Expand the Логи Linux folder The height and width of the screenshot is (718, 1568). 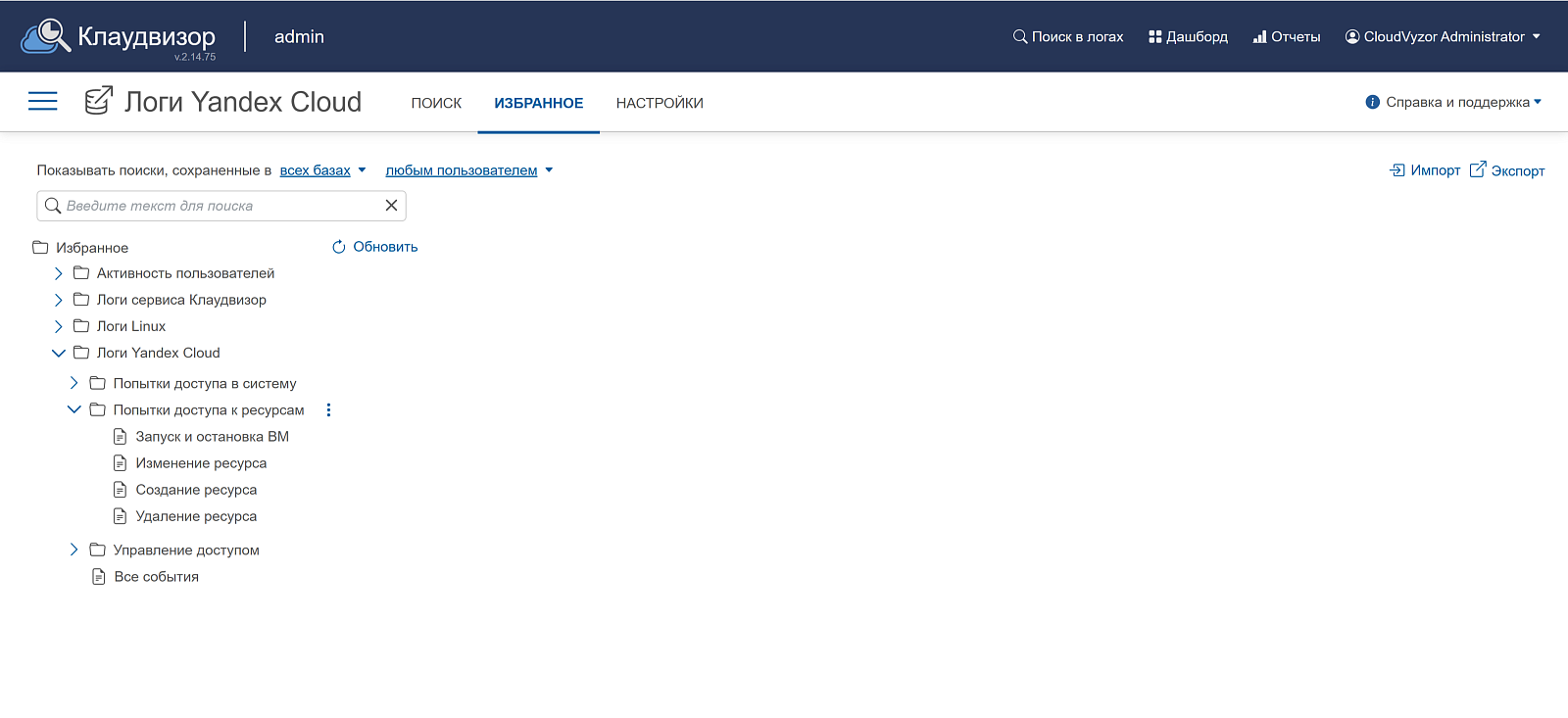click(x=59, y=326)
